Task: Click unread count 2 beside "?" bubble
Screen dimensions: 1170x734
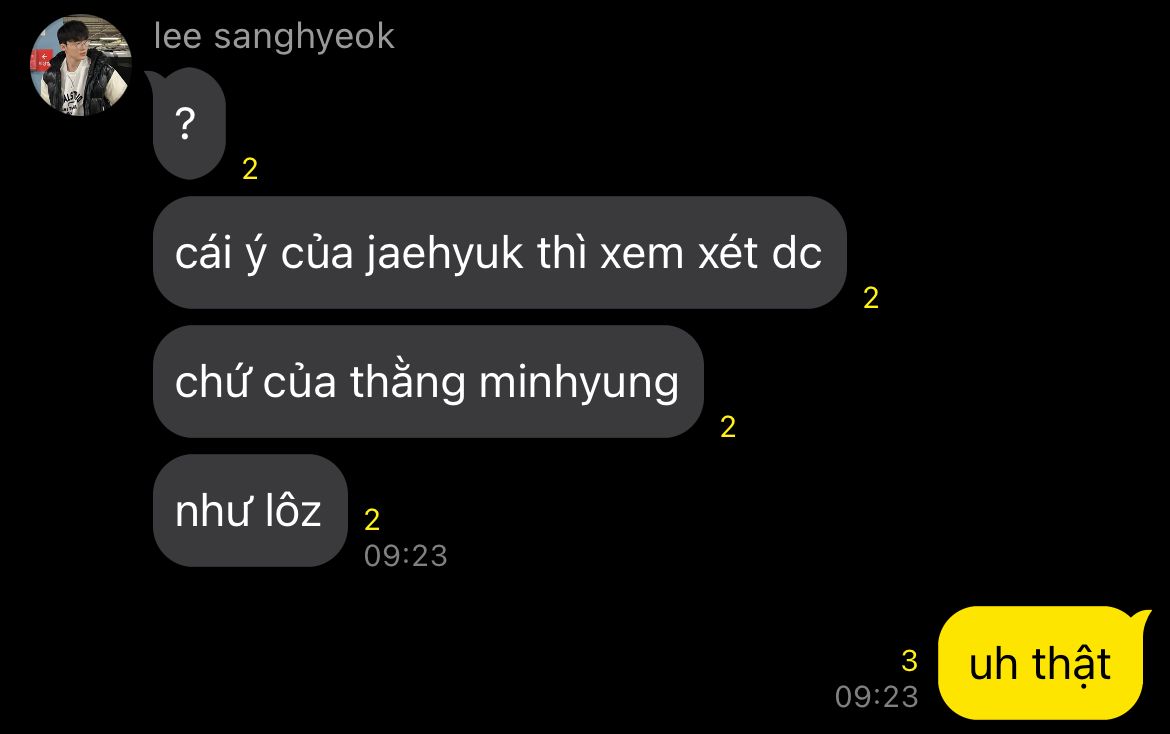Action: (x=250, y=169)
